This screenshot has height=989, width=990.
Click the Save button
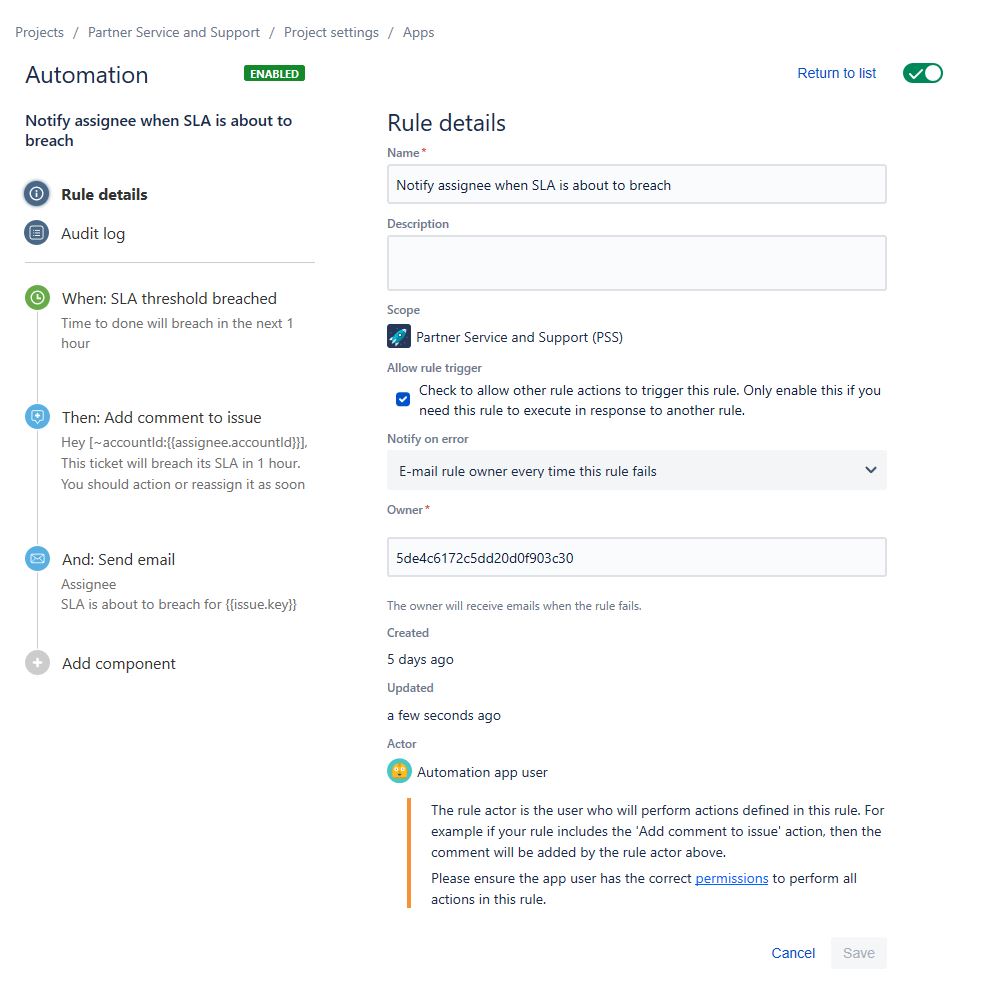click(x=858, y=953)
